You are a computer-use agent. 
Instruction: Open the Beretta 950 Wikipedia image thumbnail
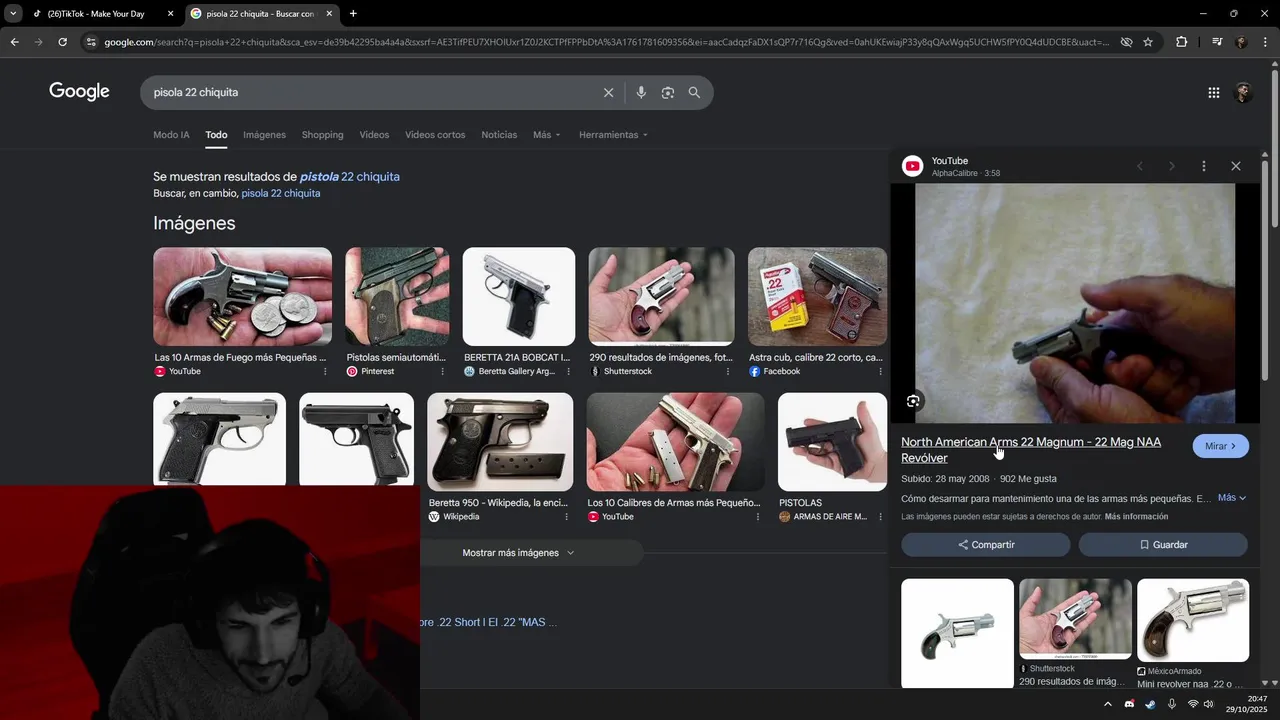500,442
